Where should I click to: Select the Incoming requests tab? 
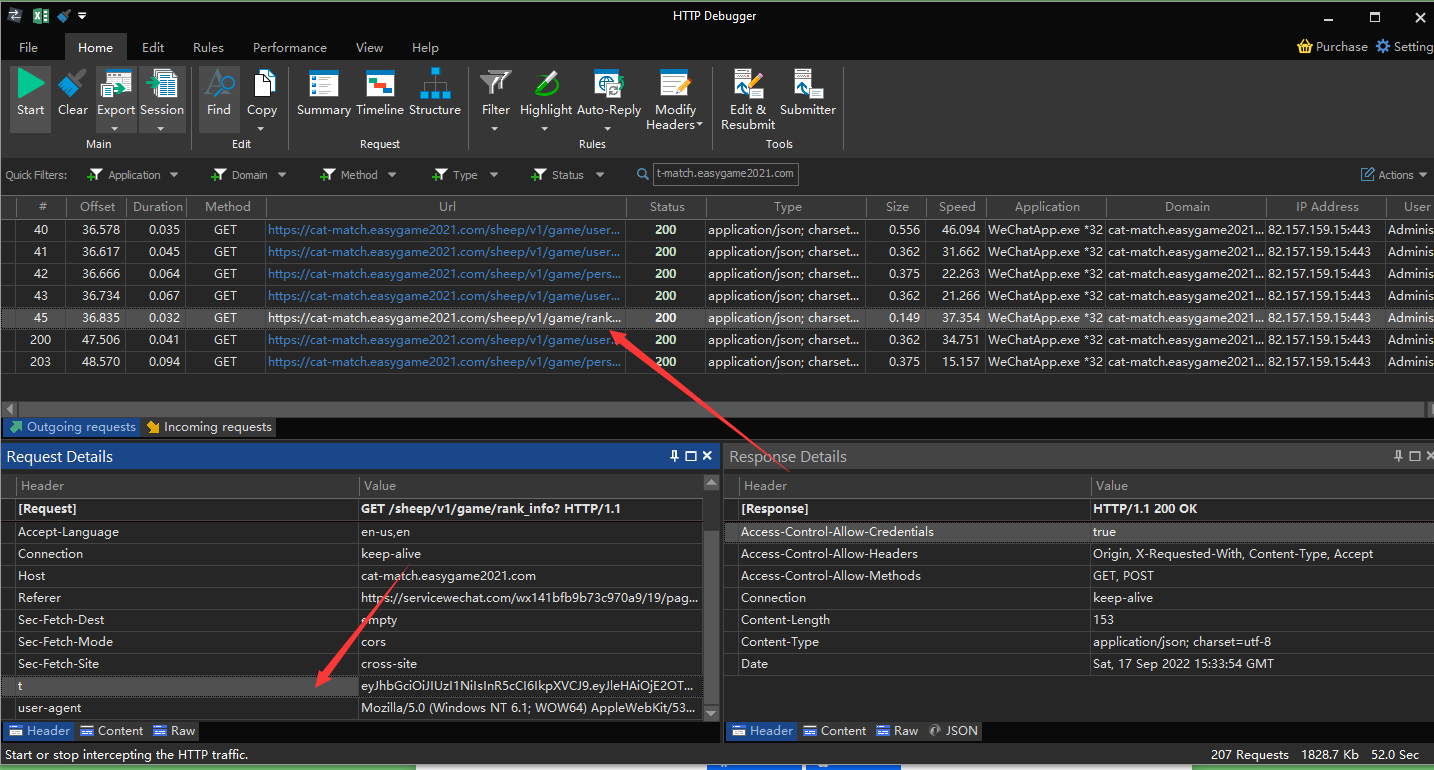[x=209, y=427]
